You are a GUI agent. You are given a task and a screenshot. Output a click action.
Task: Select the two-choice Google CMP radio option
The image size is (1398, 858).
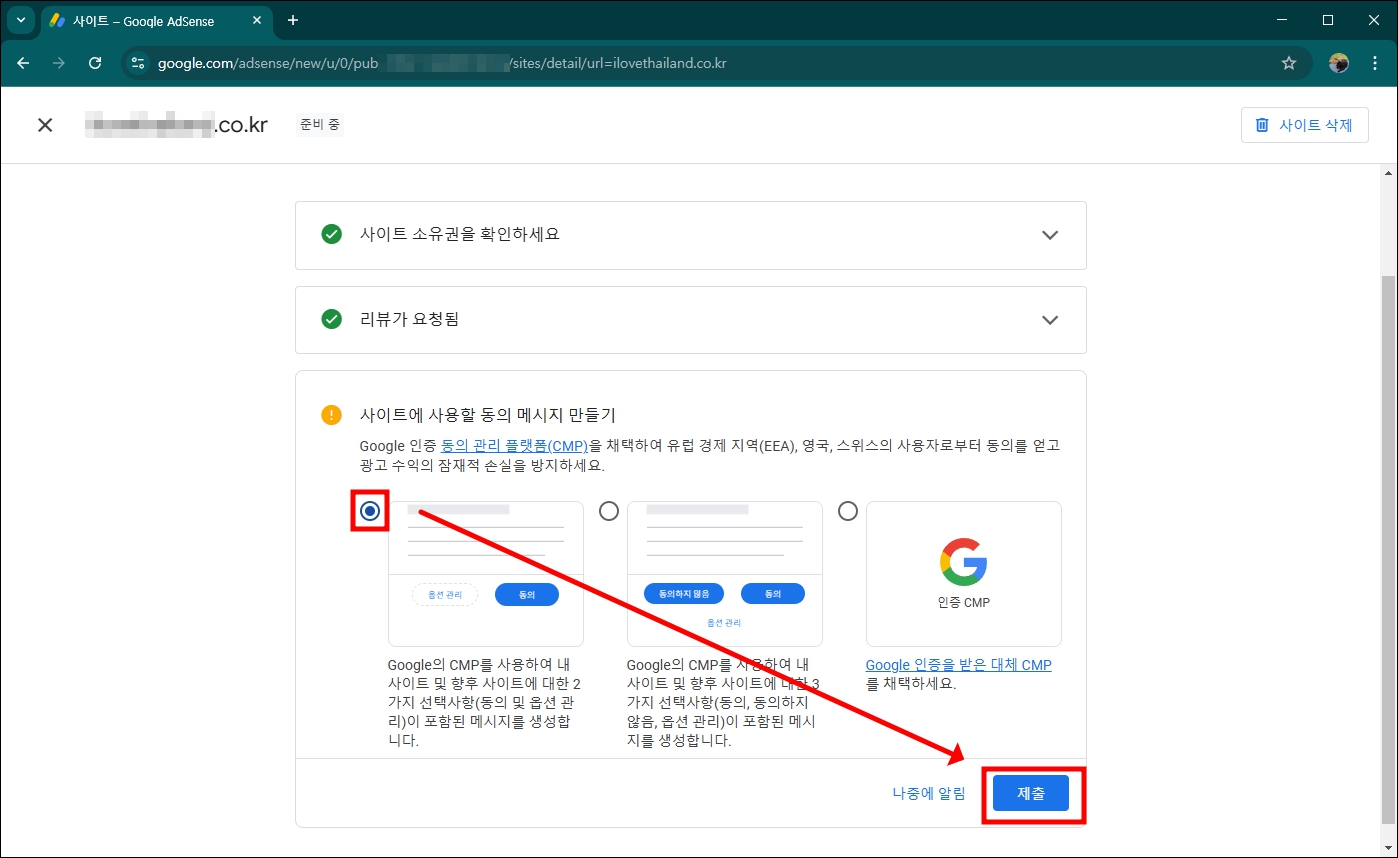370,511
